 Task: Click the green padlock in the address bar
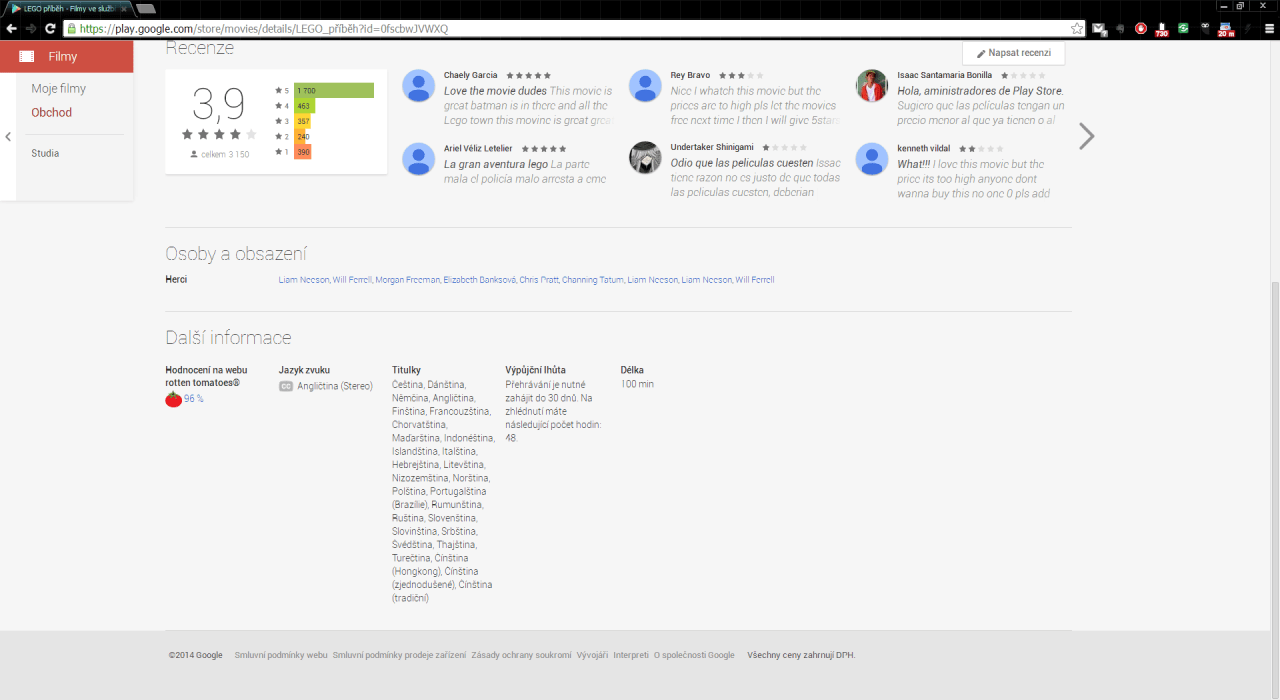(x=71, y=29)
